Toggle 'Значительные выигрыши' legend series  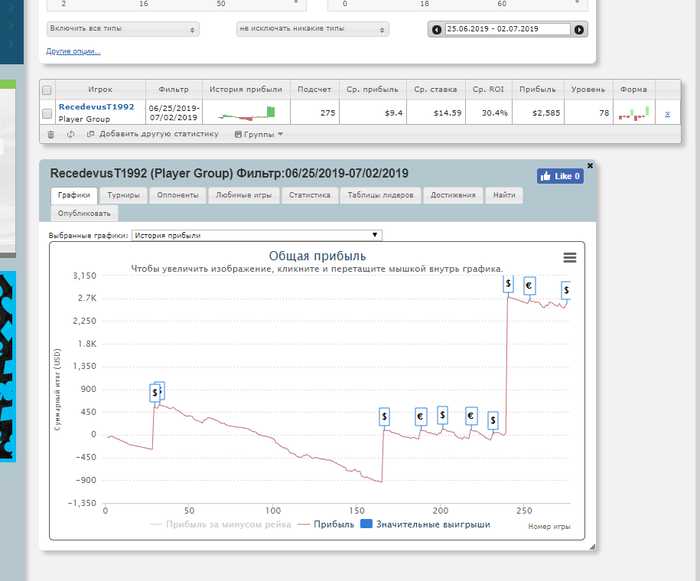pyautogui.click(x=425, y=524)
